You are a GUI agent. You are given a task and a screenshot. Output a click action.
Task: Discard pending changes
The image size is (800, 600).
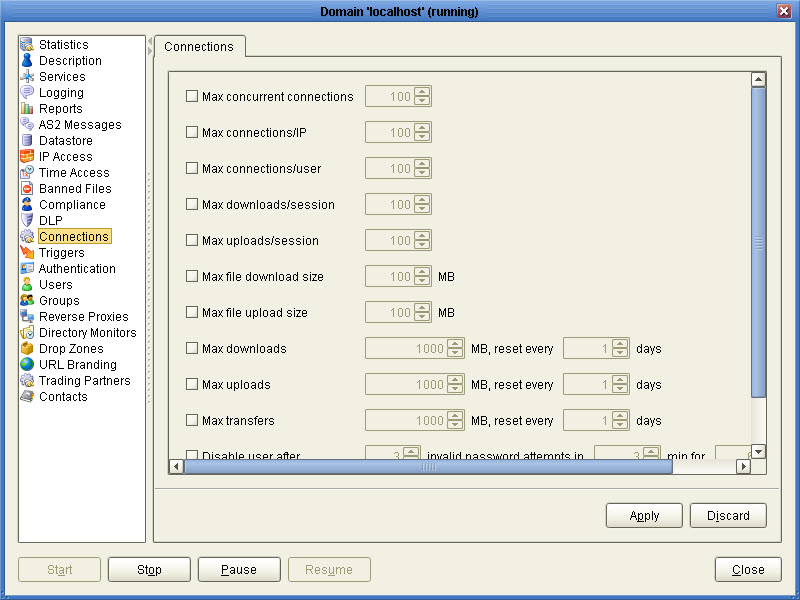pyautogui.click(x=728, y=515)
